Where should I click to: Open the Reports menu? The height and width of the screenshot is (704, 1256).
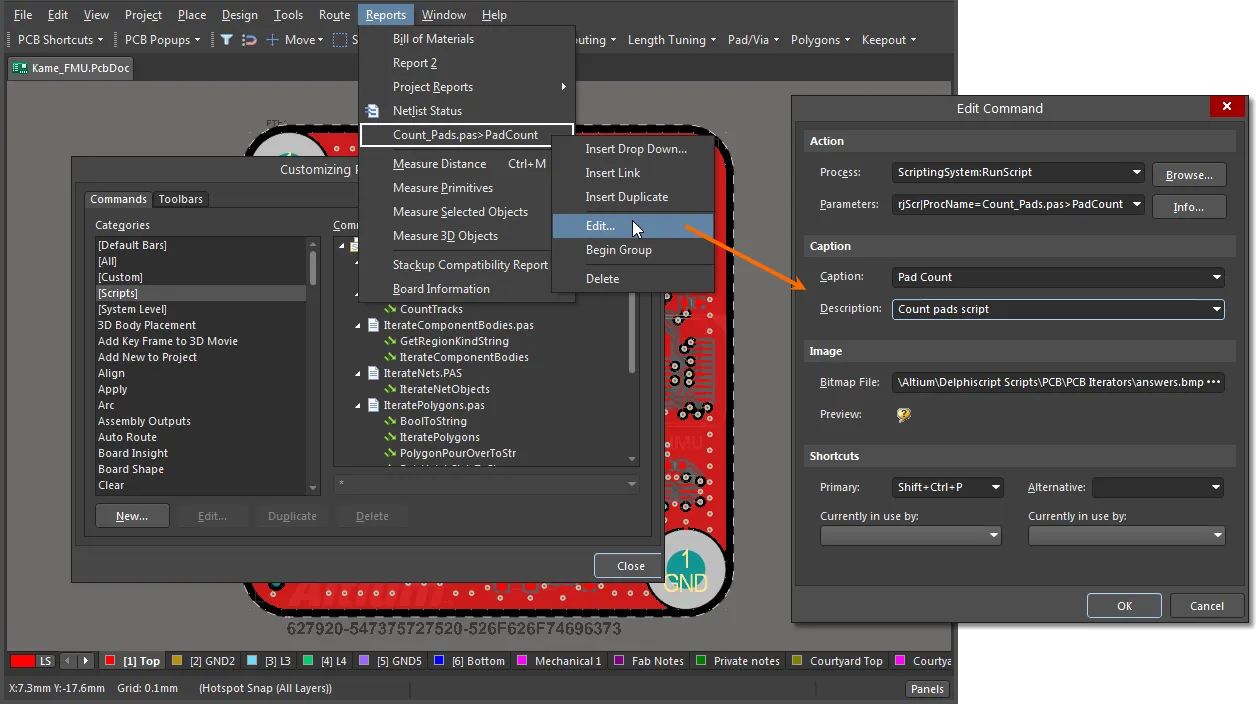(x=385, y=15)
